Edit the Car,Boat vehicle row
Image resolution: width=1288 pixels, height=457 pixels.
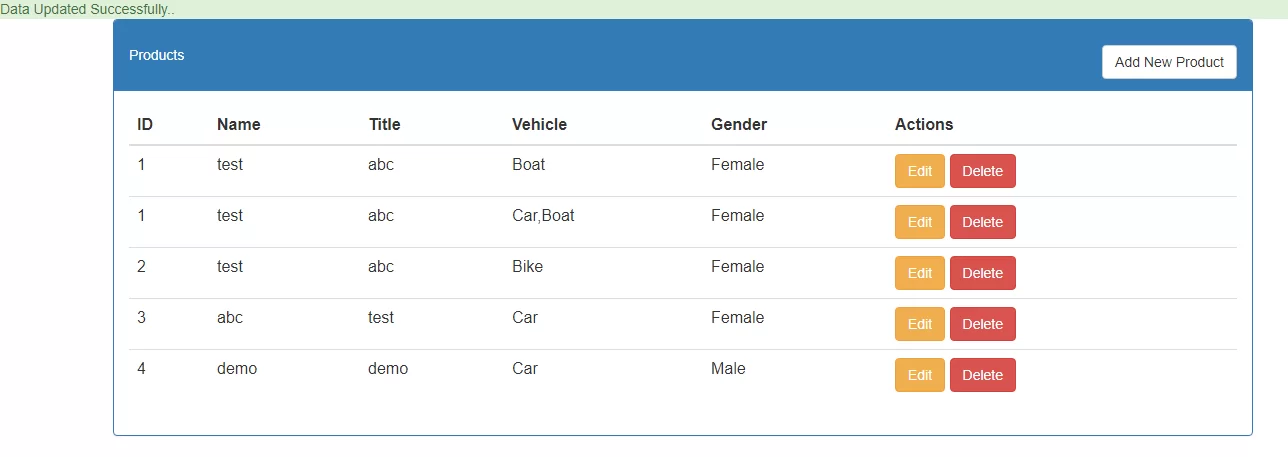pyautogui.click(x=919, y=222)
